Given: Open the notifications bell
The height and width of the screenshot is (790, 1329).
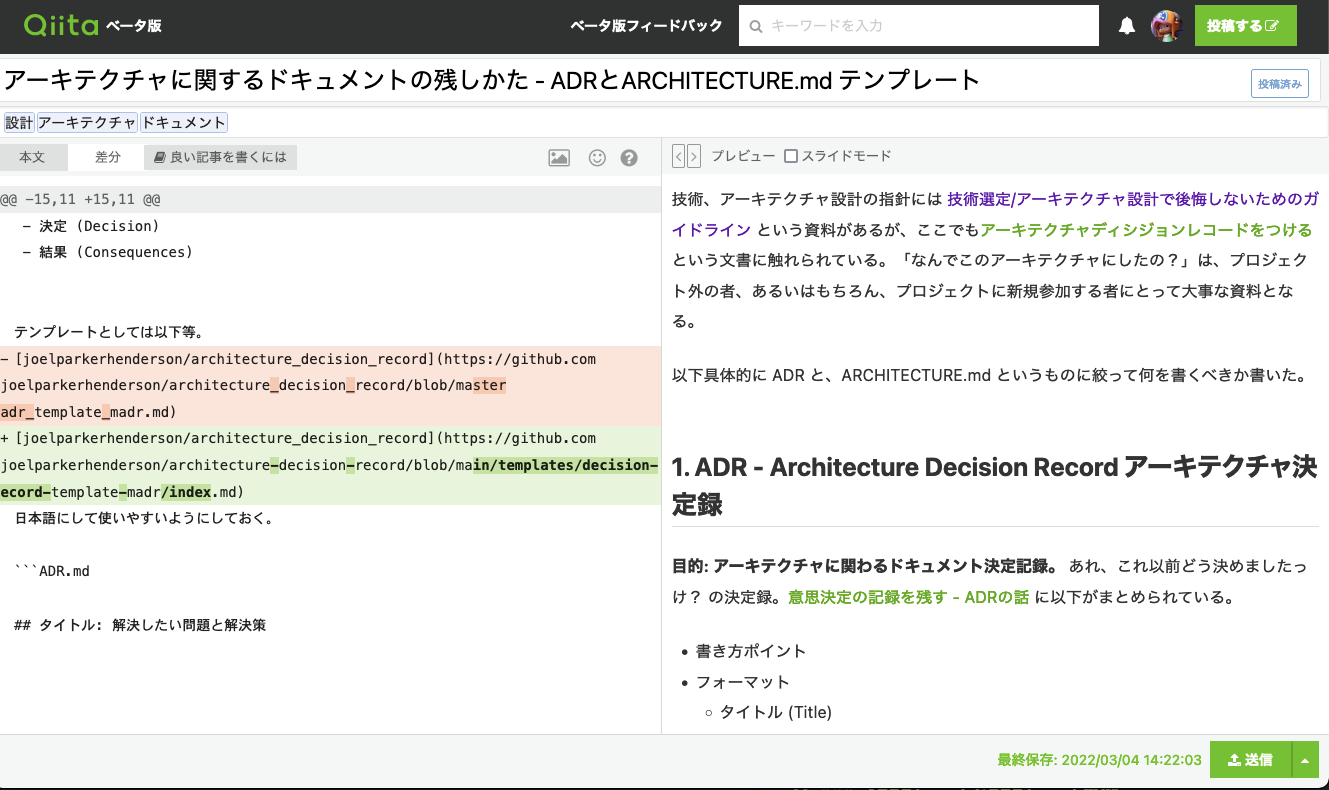Looking at the screenshot, I should tap(1127, 26).
